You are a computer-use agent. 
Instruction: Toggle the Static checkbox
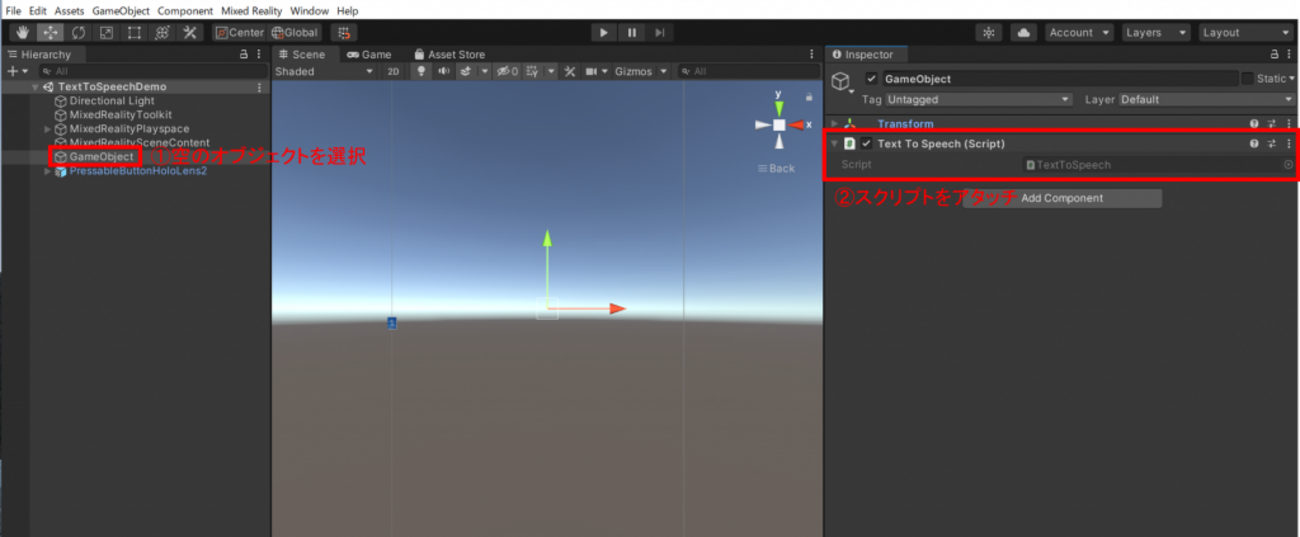[1247, 79]
